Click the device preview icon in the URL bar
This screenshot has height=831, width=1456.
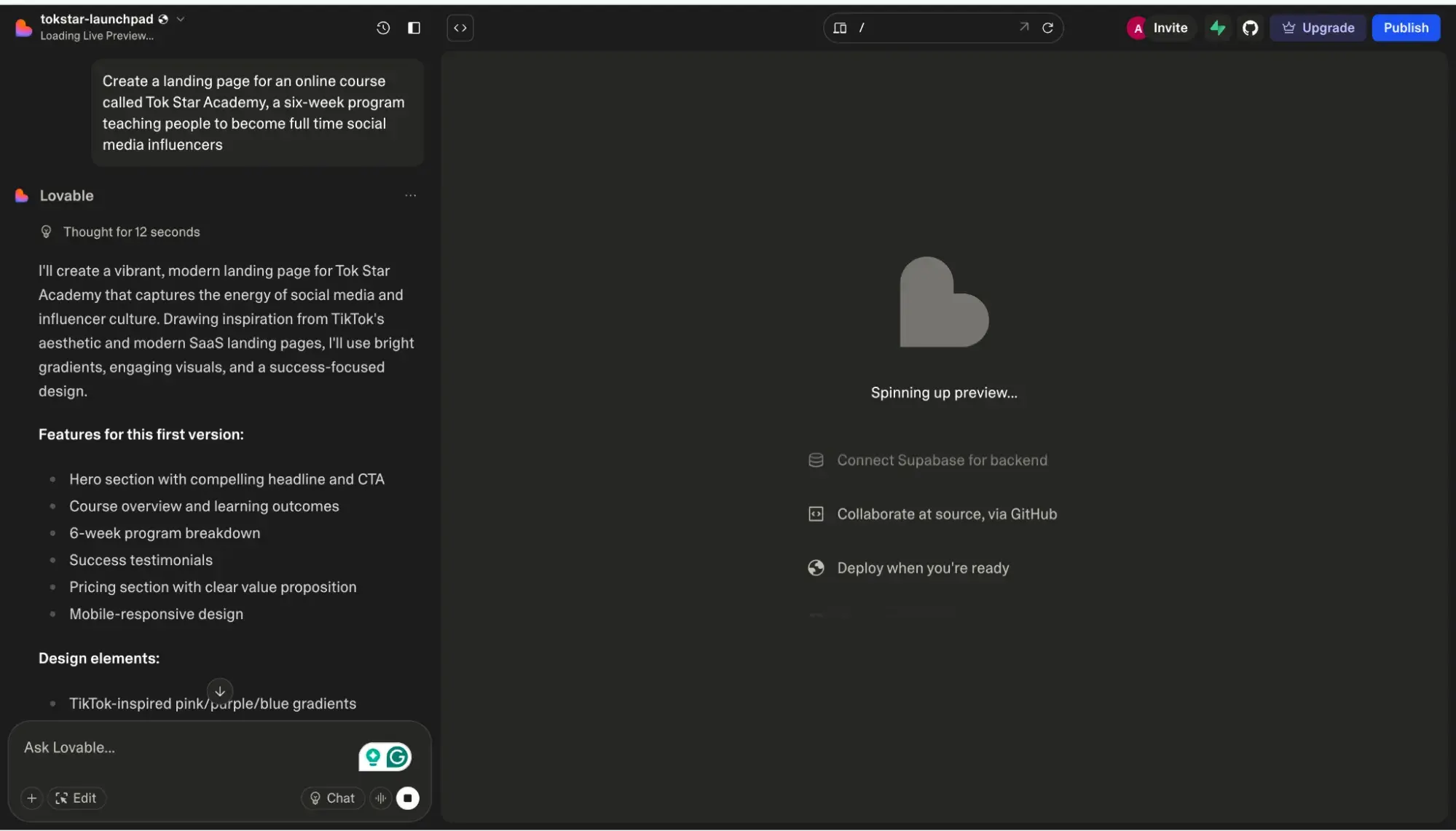[x=840, y=28]
